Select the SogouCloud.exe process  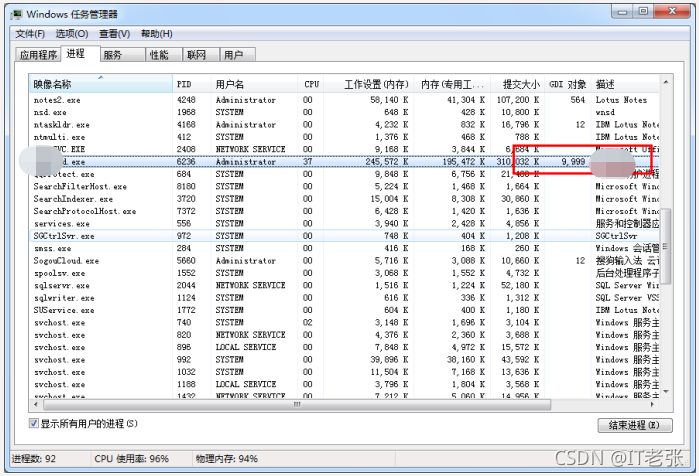coord(345,261)
